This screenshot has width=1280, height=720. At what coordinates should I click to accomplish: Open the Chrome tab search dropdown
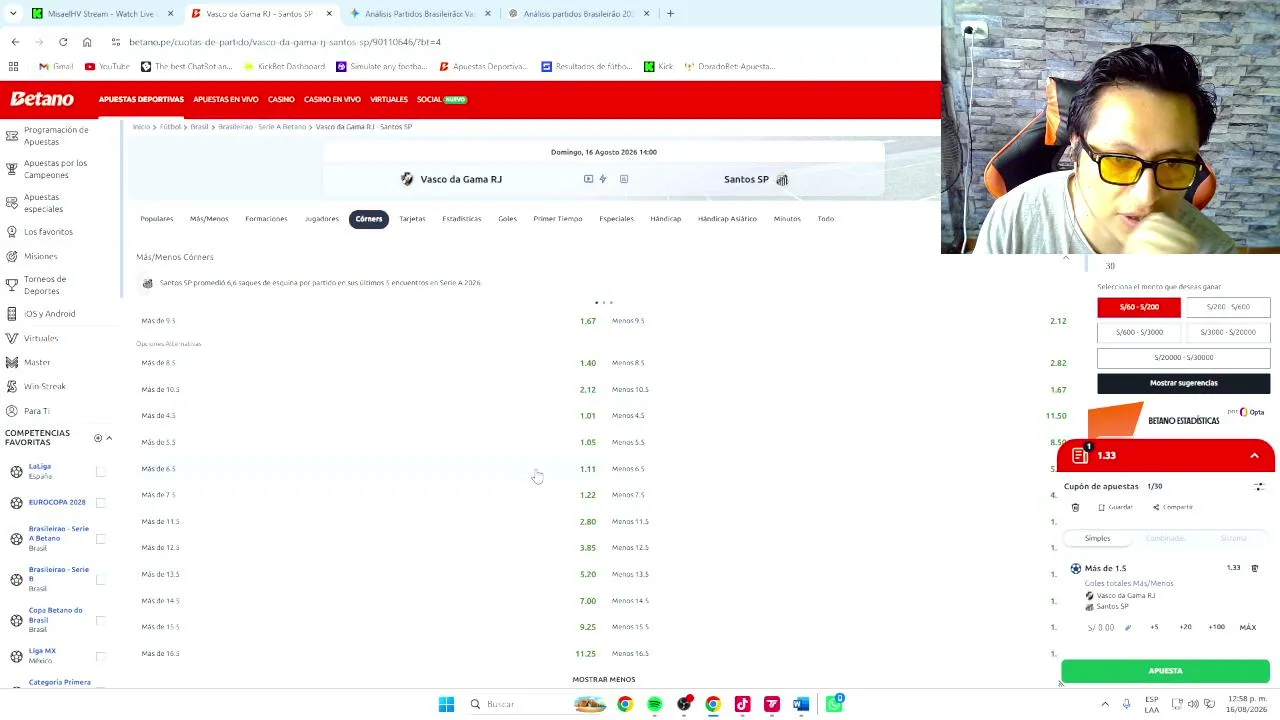click(x=13, y=14)
